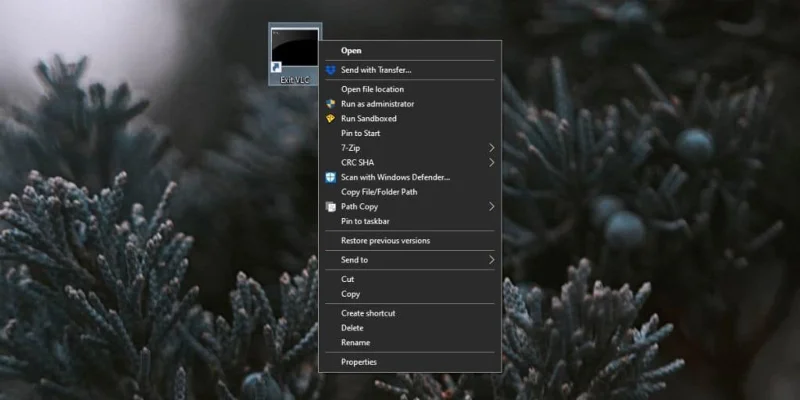Expand the 7-Zip submenu arrow

(492, 148)
